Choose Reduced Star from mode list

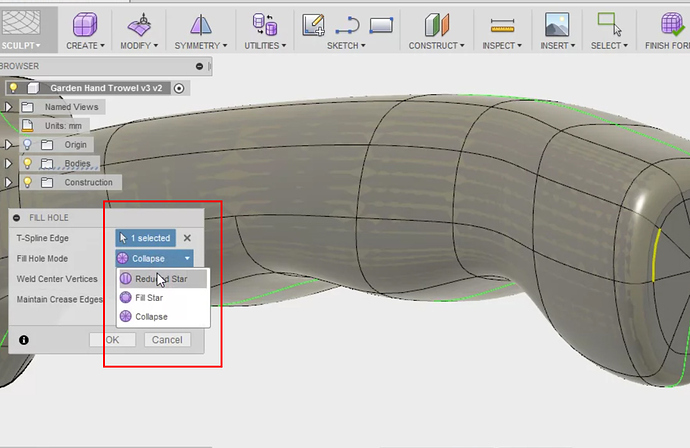(160, 279)
